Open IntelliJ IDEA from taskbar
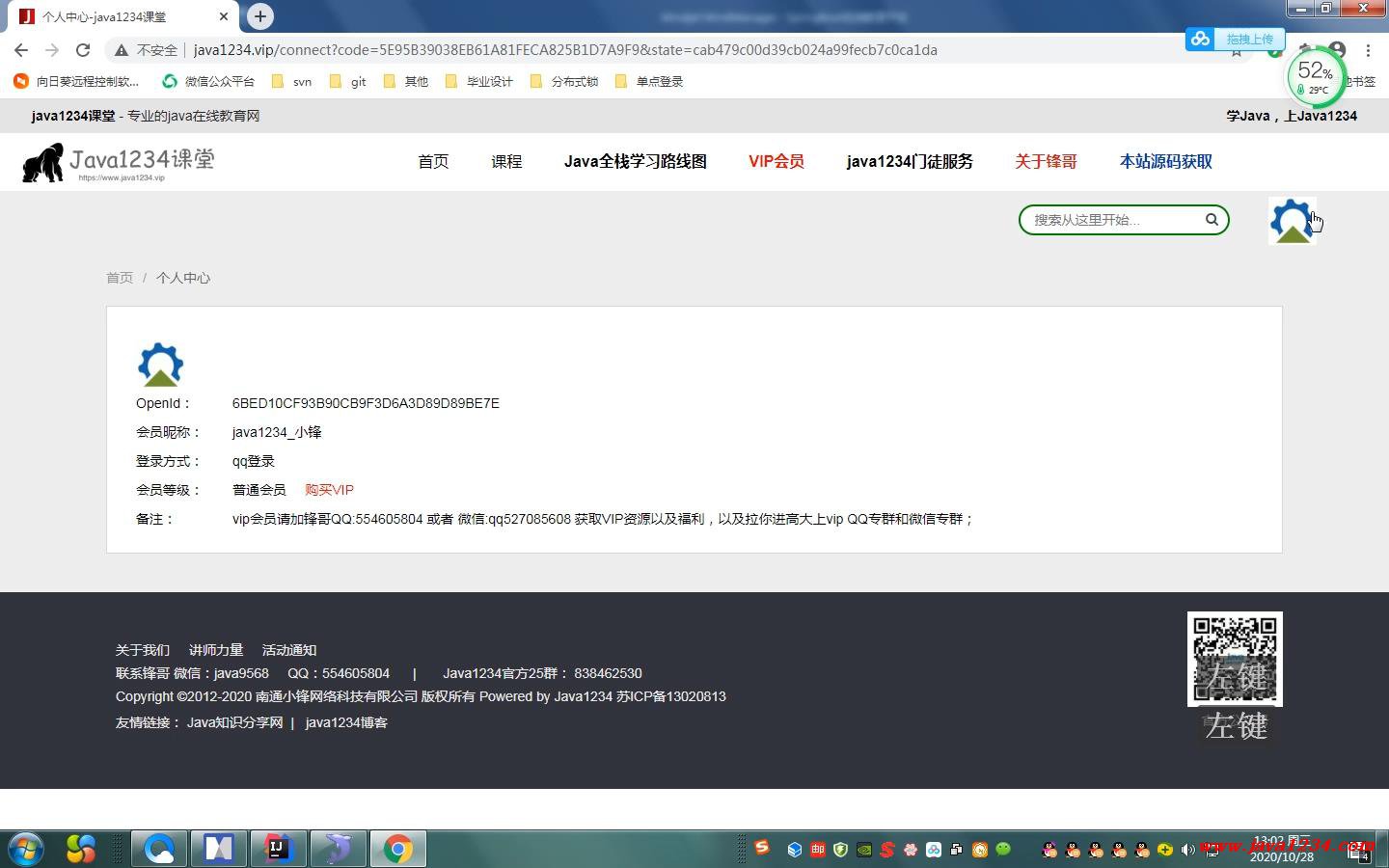 coord(278,849)
